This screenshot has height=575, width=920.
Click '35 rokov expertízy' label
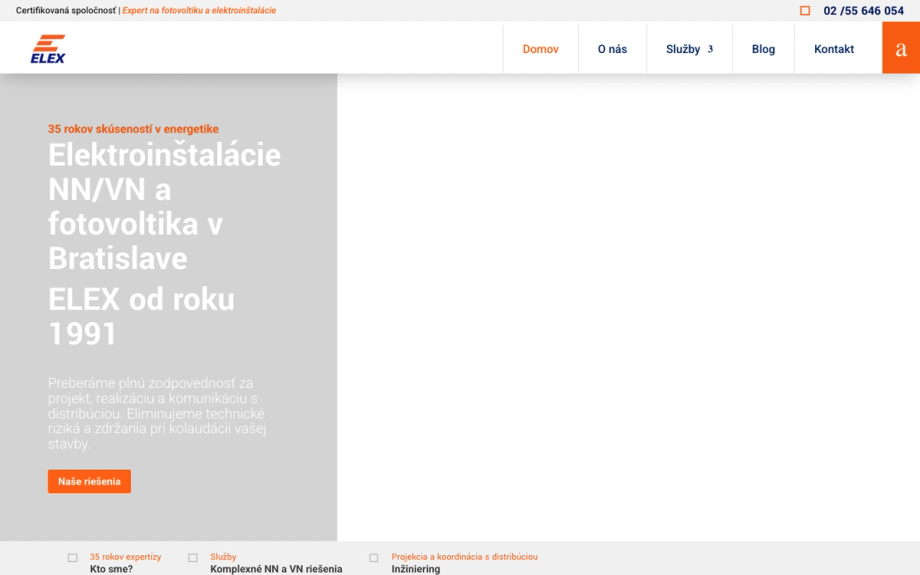126,557
